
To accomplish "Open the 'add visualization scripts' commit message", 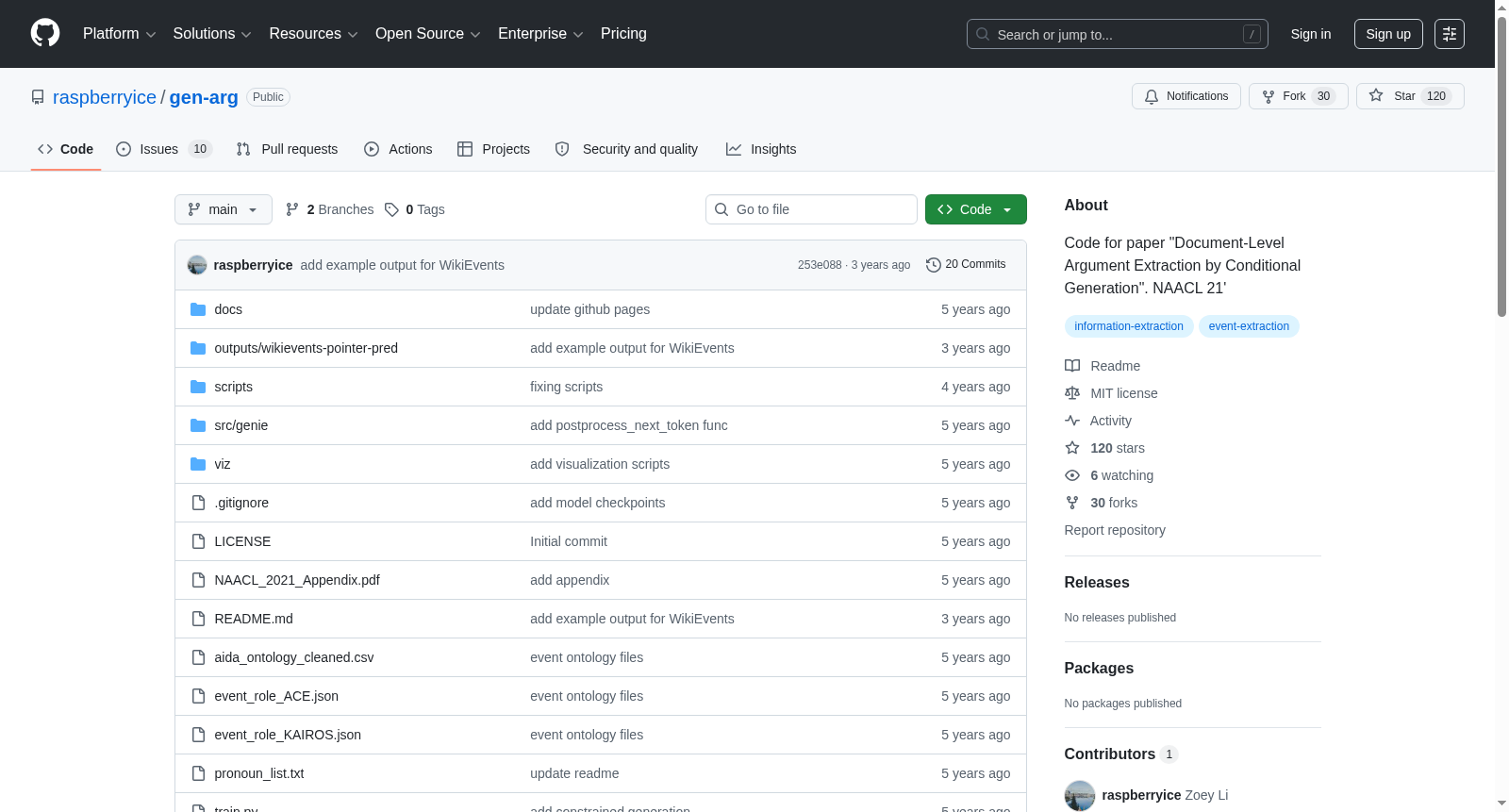I will pyautogui.click(x=600, y=464).
